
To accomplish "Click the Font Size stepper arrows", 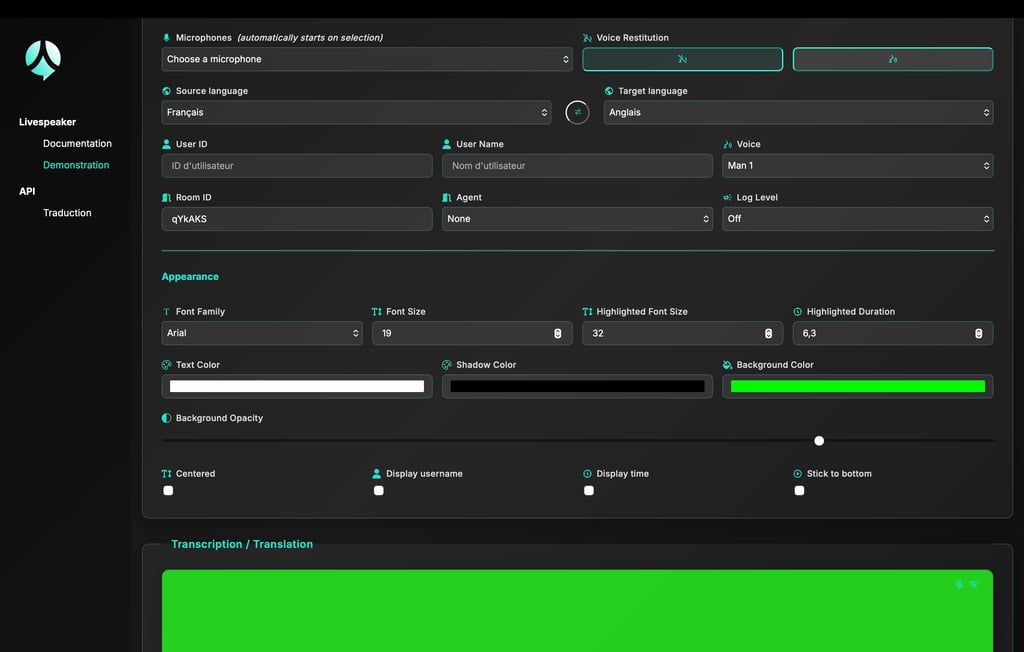I will click(558, 333).
